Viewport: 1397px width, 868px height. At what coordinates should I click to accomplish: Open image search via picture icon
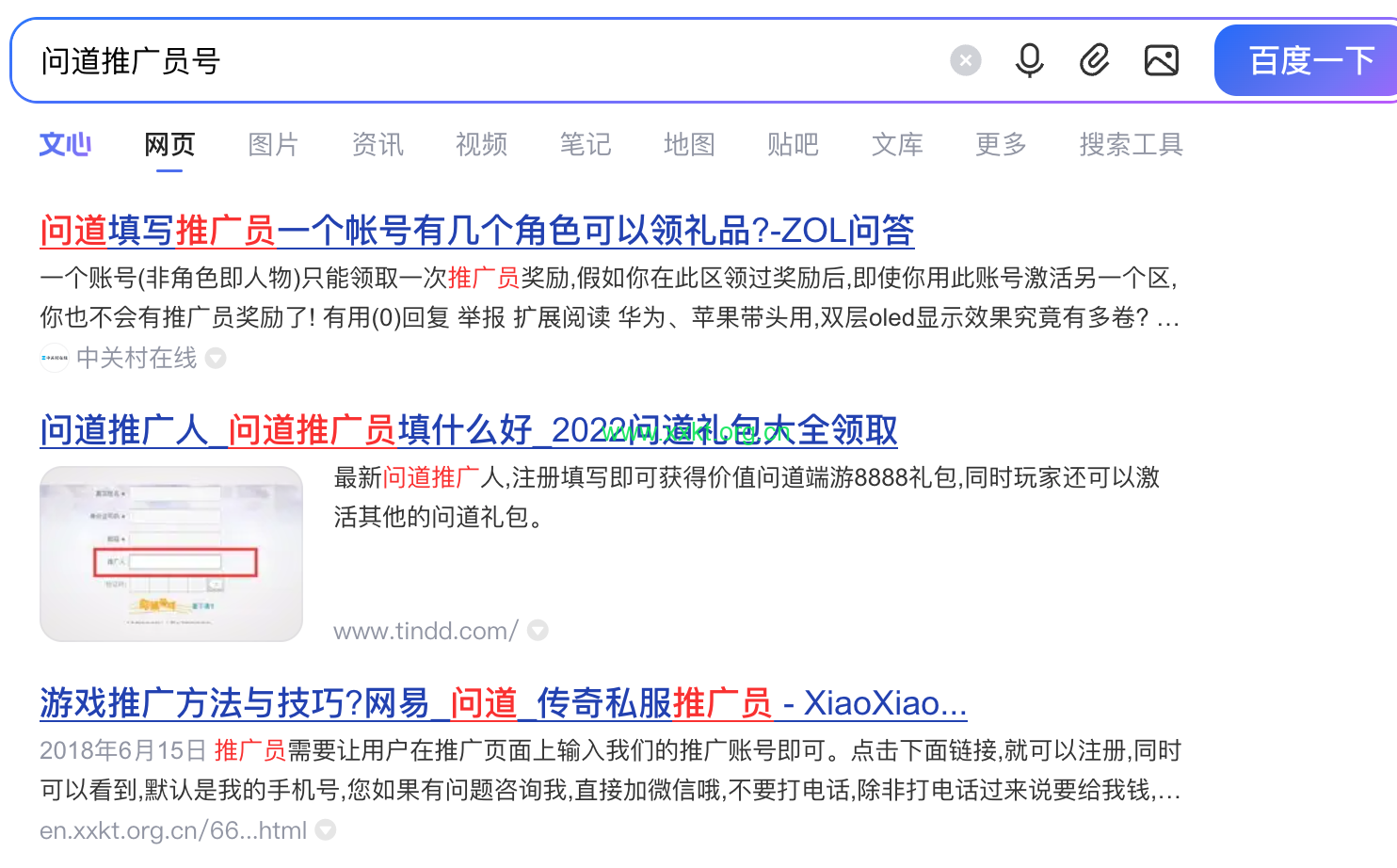click(1162, 61)
